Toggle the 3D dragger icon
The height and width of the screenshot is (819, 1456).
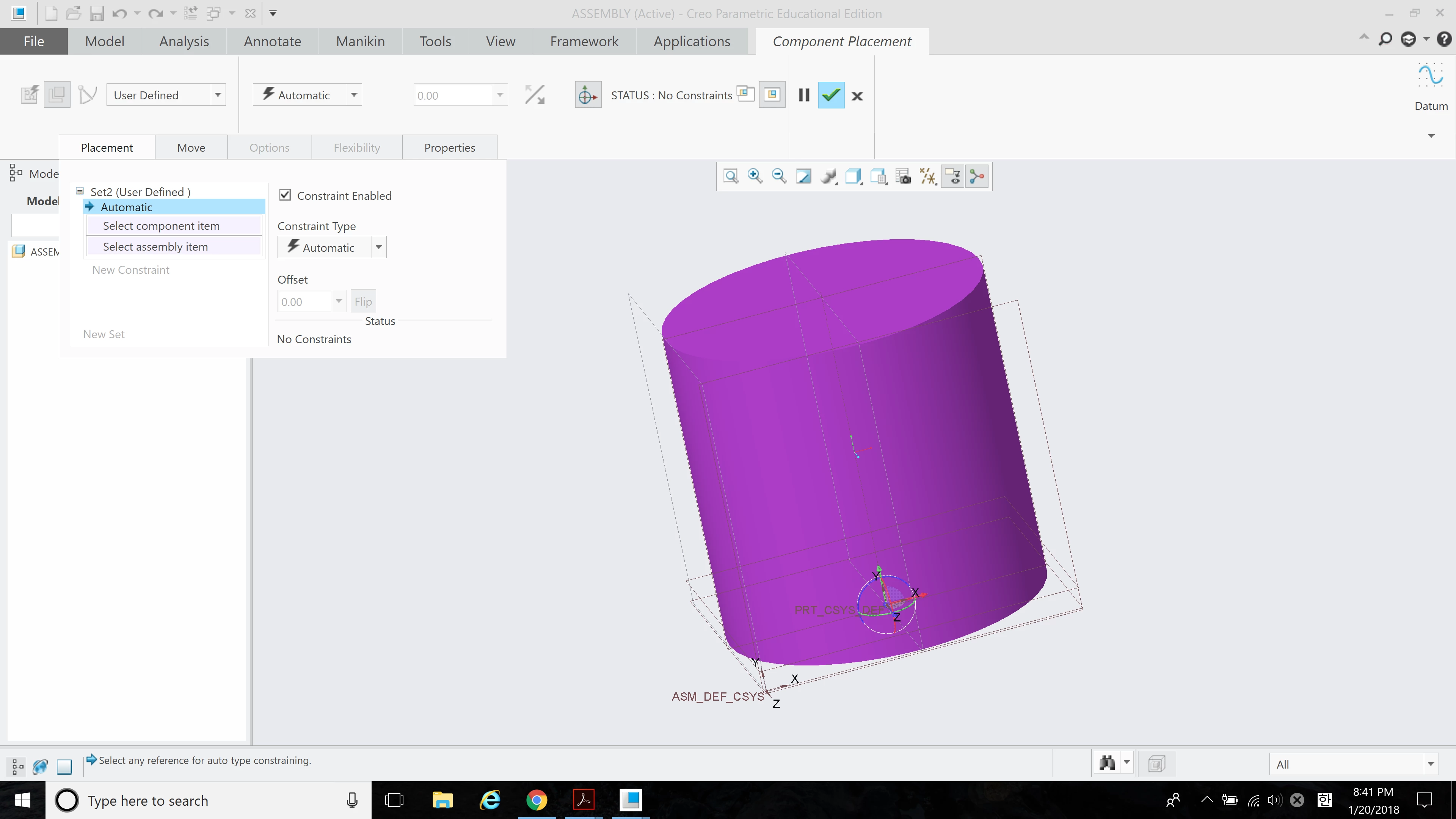coord(587,96)
